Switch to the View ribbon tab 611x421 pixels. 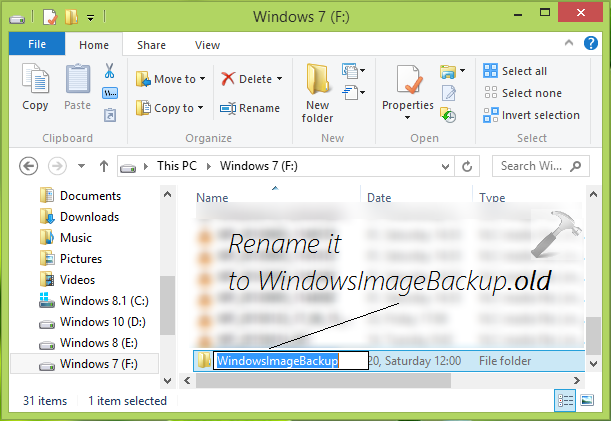tap(207, 45)
